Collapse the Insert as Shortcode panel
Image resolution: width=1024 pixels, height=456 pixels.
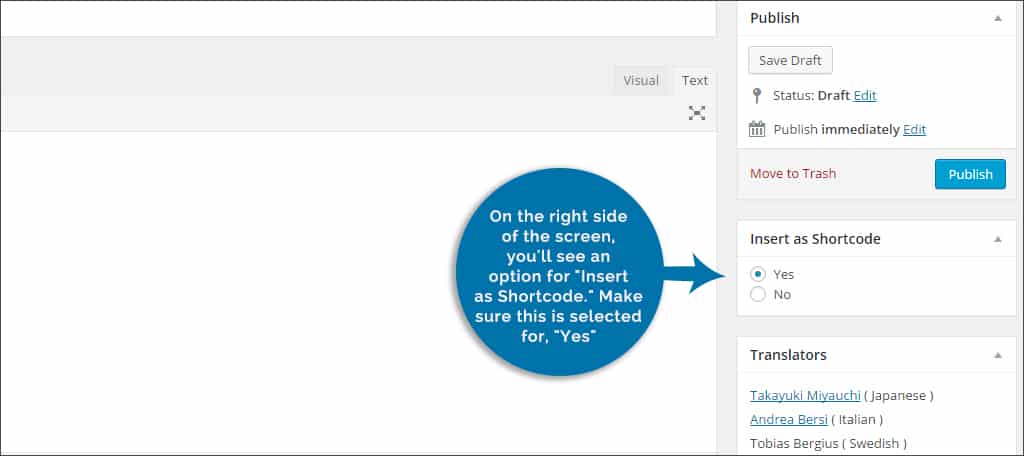tap(997, 239)
